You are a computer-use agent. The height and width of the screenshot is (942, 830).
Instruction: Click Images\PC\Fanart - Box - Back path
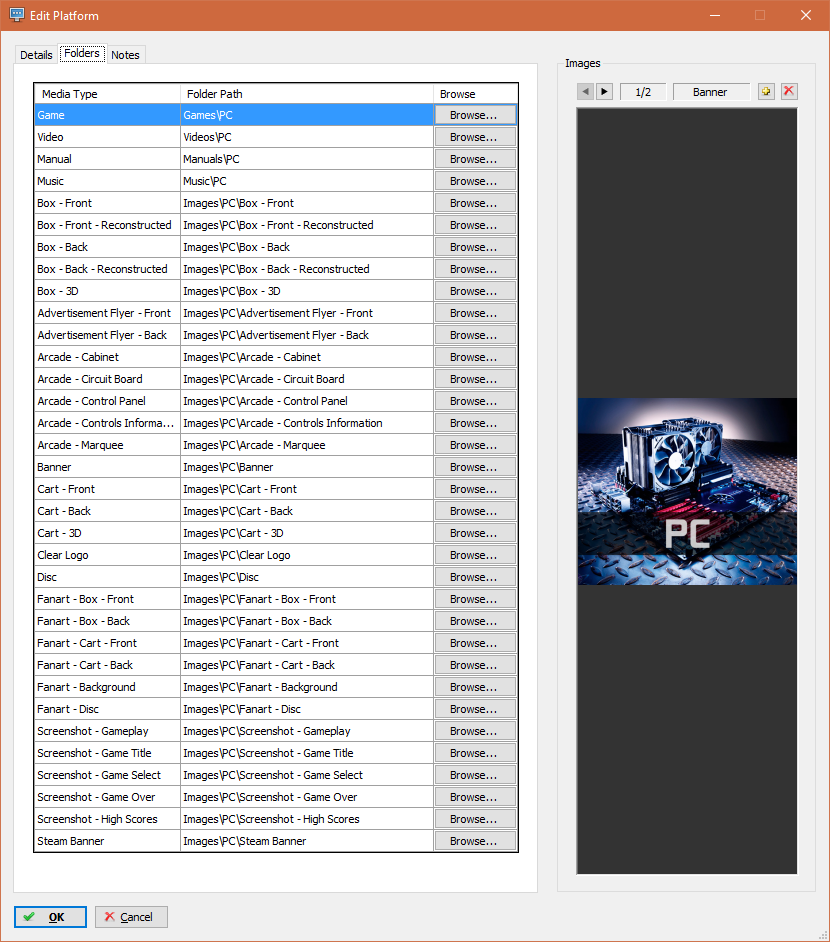[307, 621]
